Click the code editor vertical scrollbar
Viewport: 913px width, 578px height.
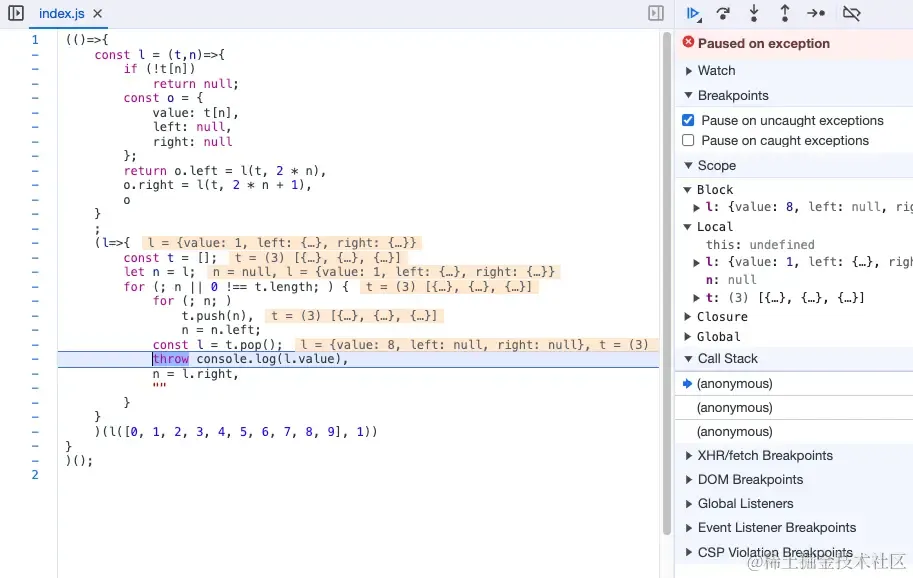point(667,283)
